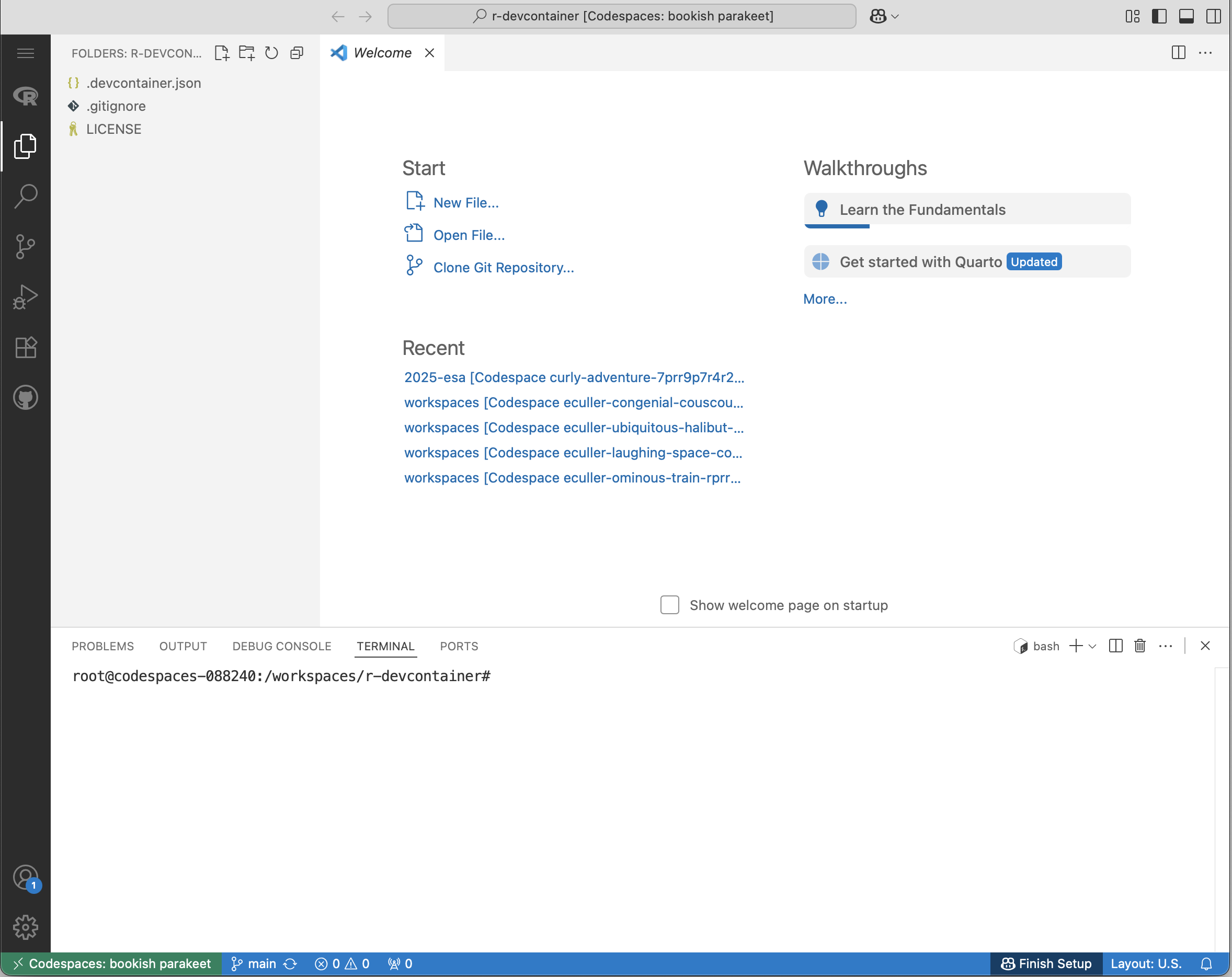Open terminal panel more actions ellipsis

(1166, 646)
